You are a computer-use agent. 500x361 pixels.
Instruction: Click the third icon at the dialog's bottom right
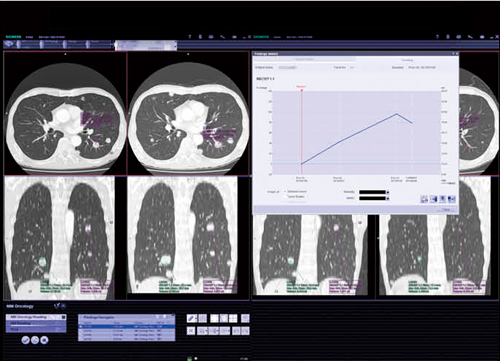tap(442, 199)
